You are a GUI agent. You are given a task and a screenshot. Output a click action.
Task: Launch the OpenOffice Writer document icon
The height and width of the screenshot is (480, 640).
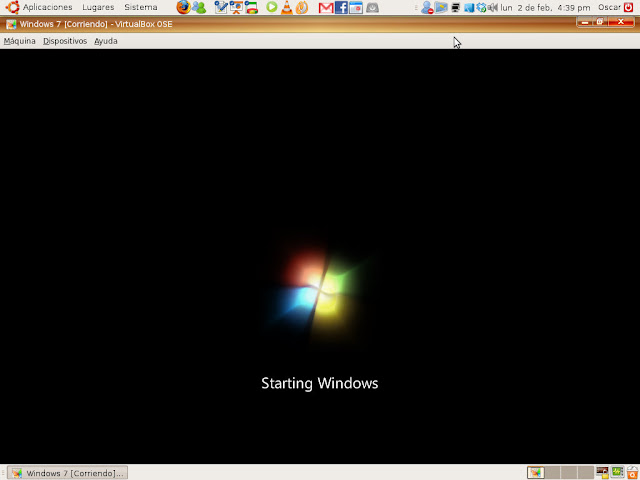221,7
